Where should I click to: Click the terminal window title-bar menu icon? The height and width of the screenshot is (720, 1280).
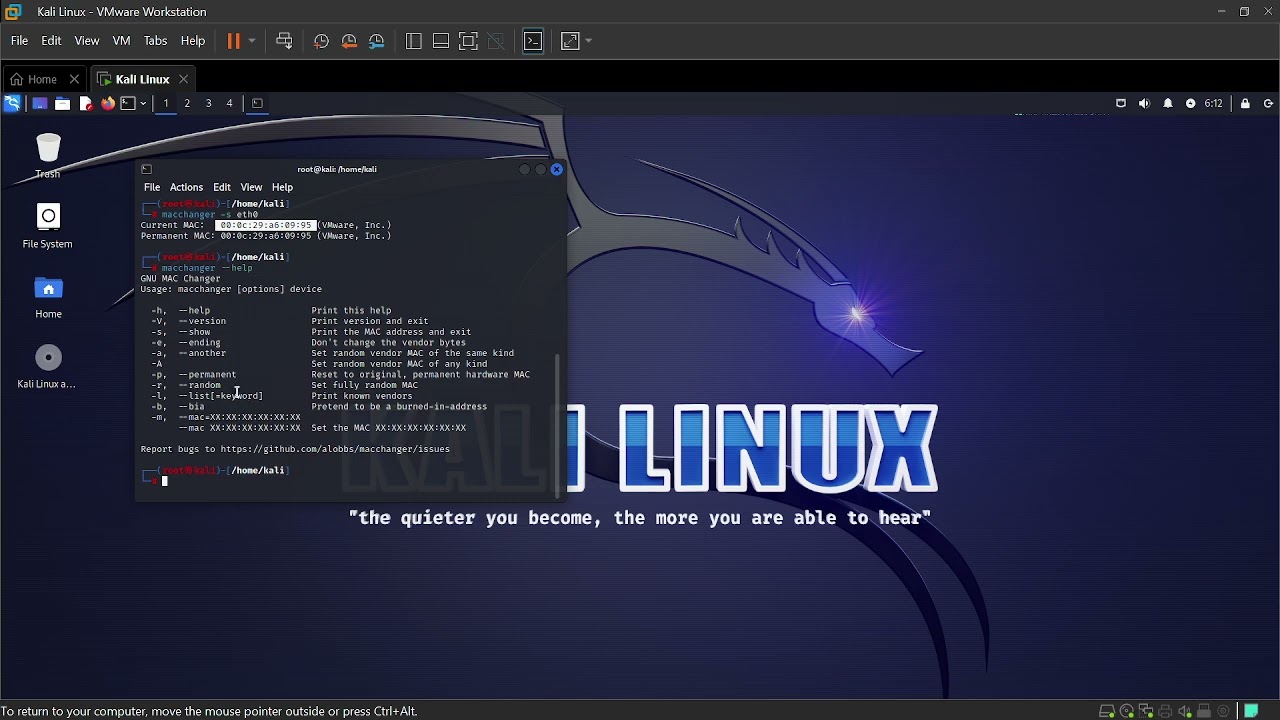(x=146, y=169)
